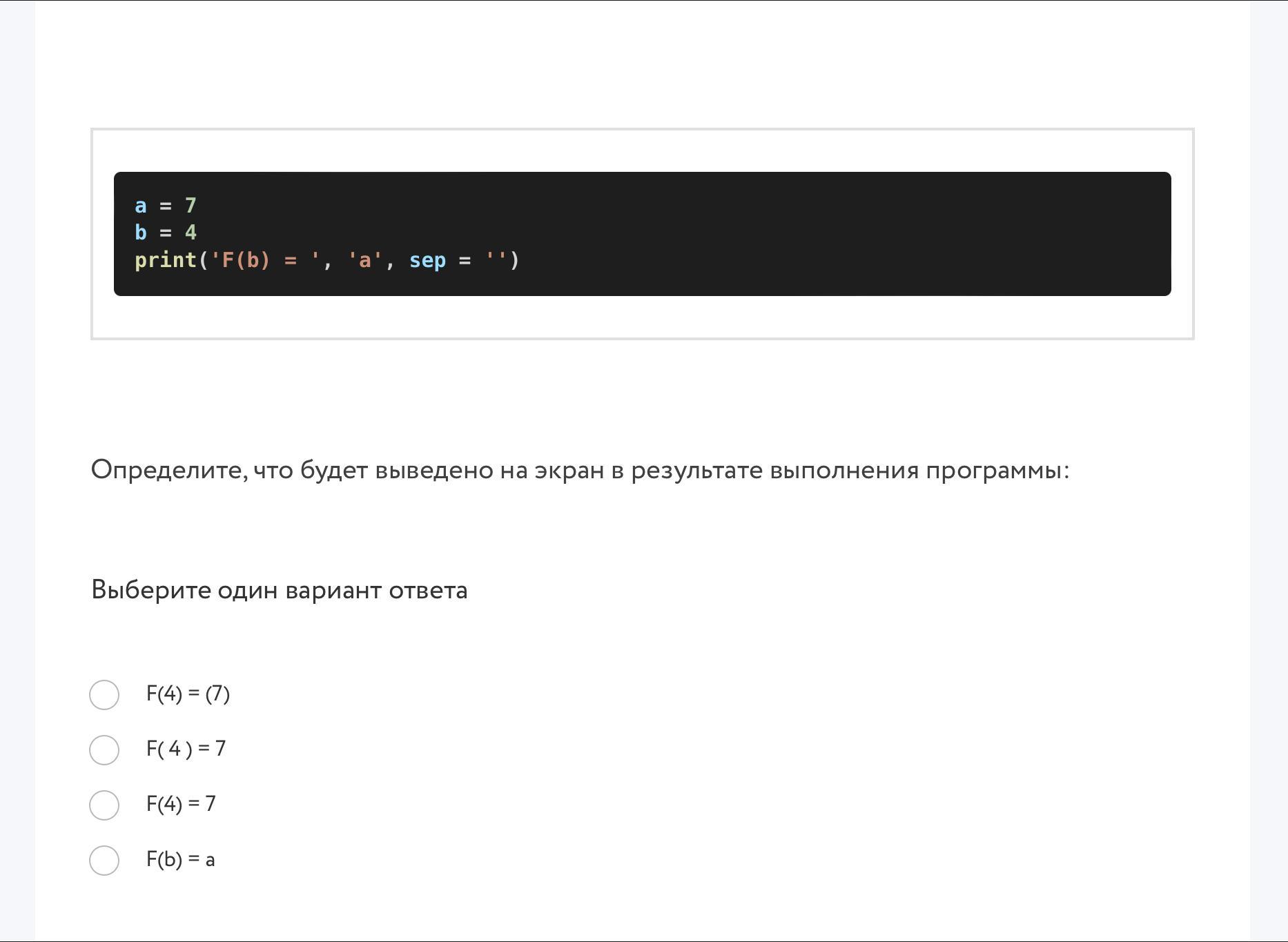
Task: Select the answer option F(b) = a
Action: point(179,859)
